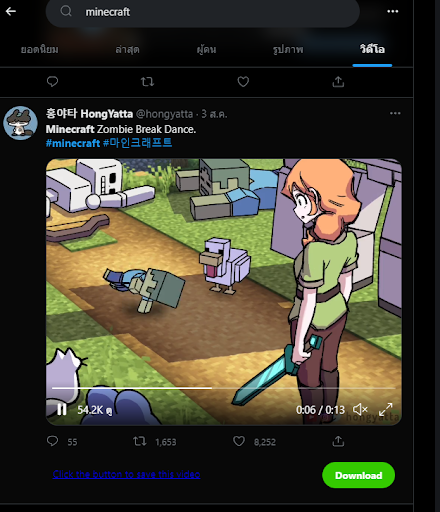Open the #minecraft hashtag
Screen dimensions: 440x512
[x=73, y=143]
